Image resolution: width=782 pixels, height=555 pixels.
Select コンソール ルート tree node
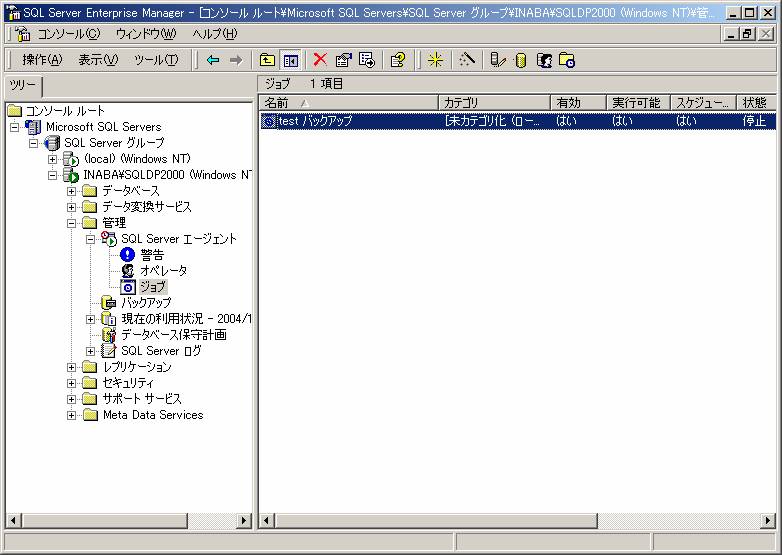[x=65, y=111]
